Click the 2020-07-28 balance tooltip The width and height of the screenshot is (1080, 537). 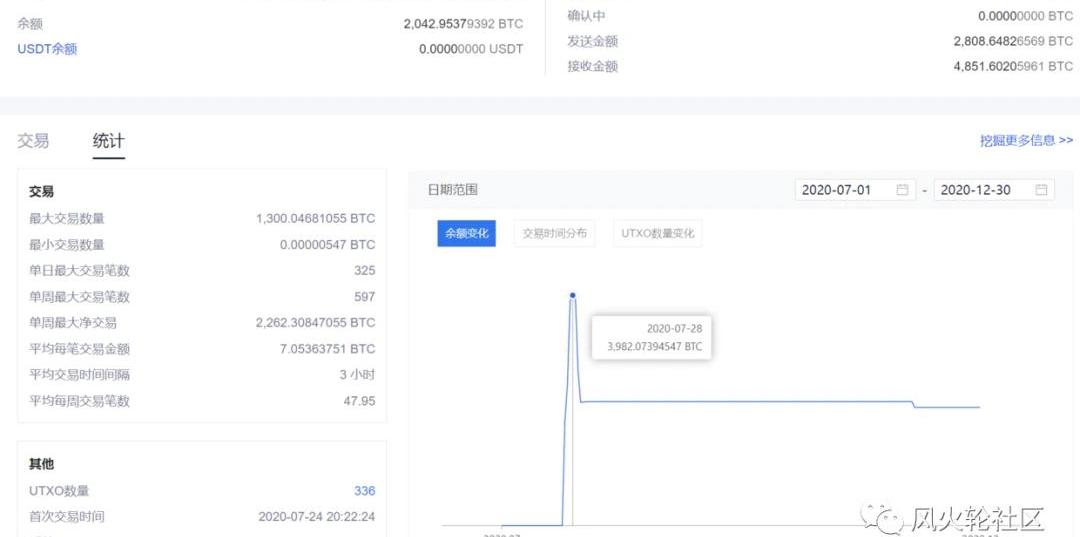tap(654, 337)
